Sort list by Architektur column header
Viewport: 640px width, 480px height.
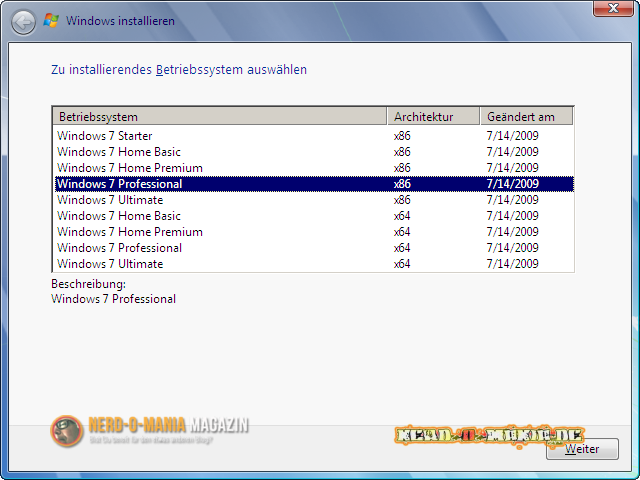433,117
